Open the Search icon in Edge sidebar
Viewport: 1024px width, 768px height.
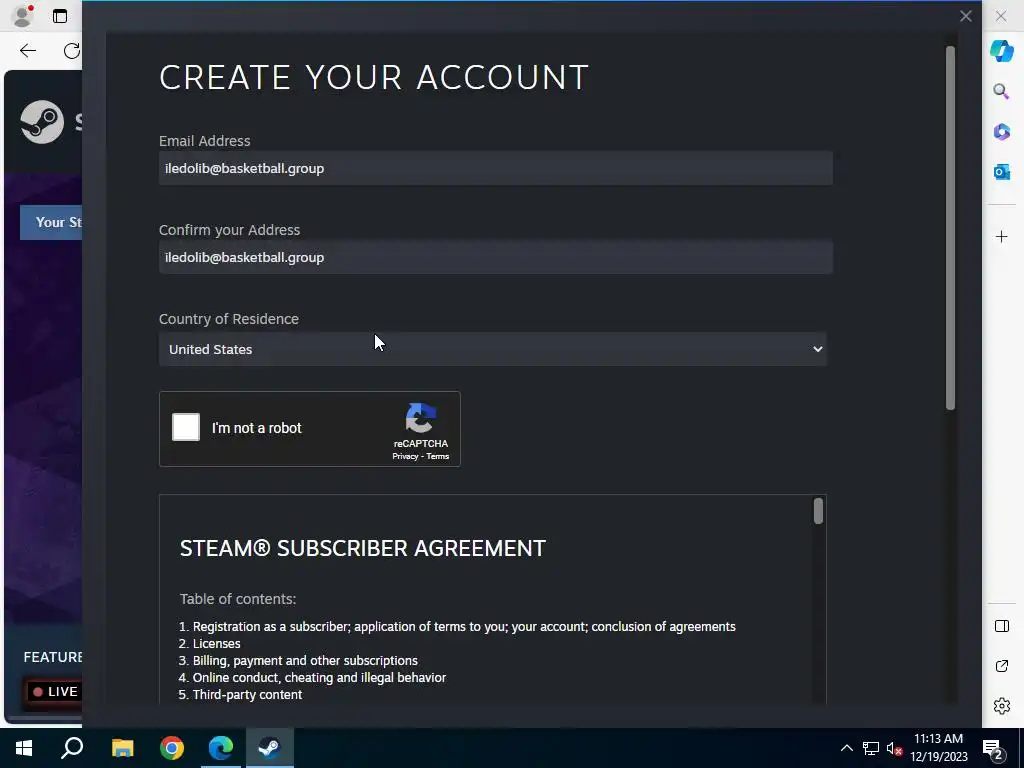point(1002,91)
